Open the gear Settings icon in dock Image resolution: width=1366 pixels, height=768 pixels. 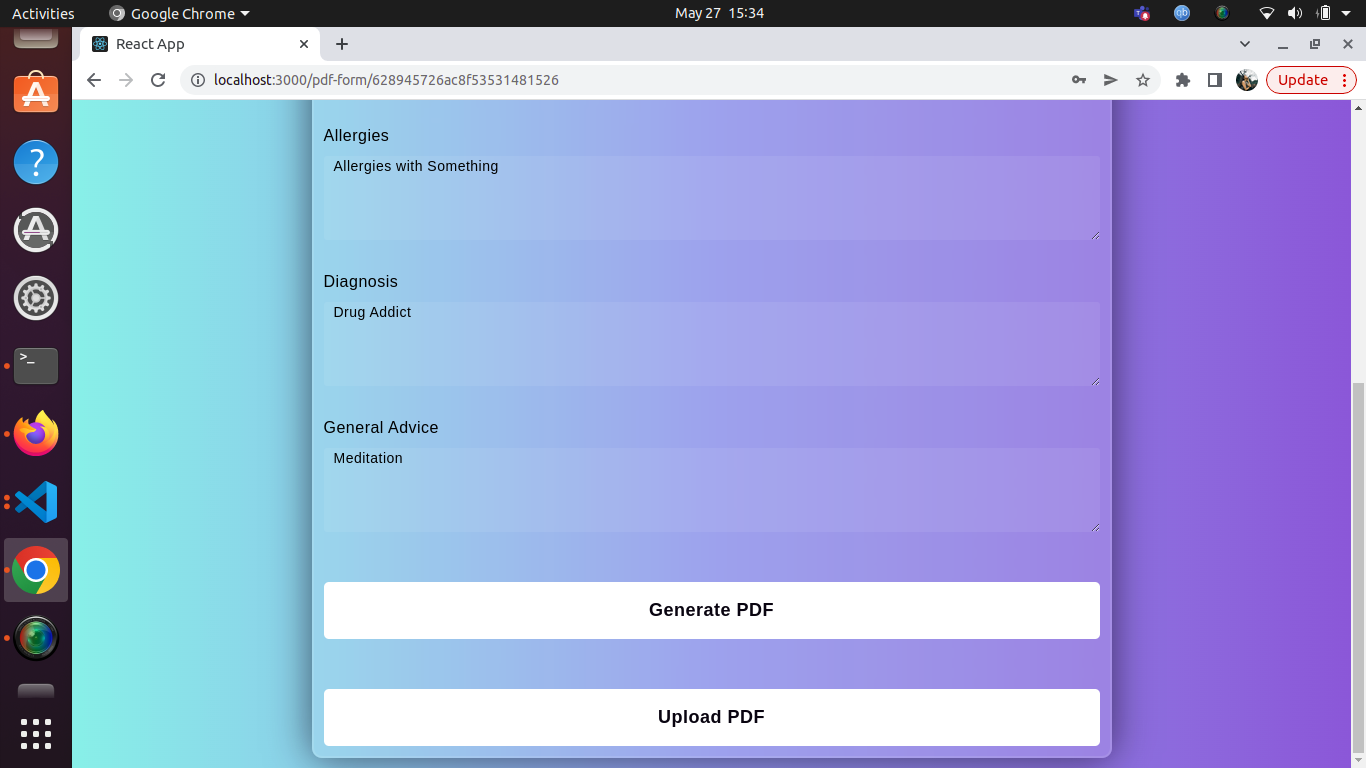(x=36, y=298)
